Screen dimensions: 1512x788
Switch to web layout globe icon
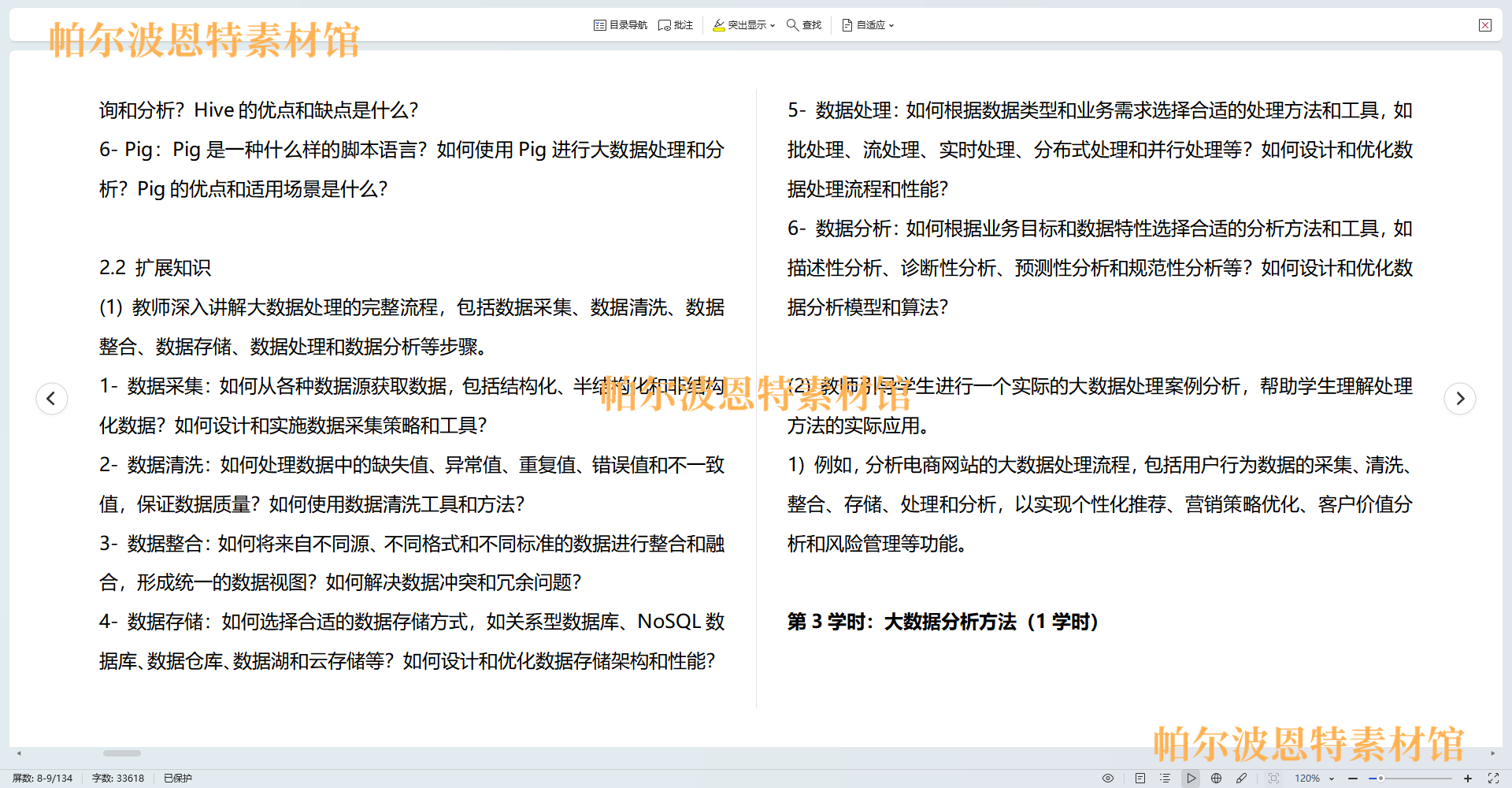(x=1217, y=778)
